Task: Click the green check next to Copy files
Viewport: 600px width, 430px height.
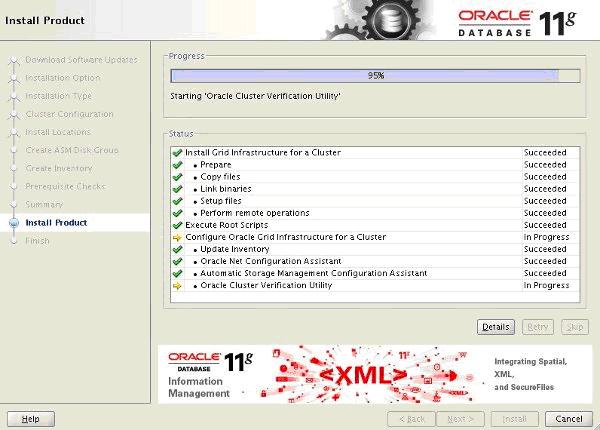Action: [x=177, y=177]
